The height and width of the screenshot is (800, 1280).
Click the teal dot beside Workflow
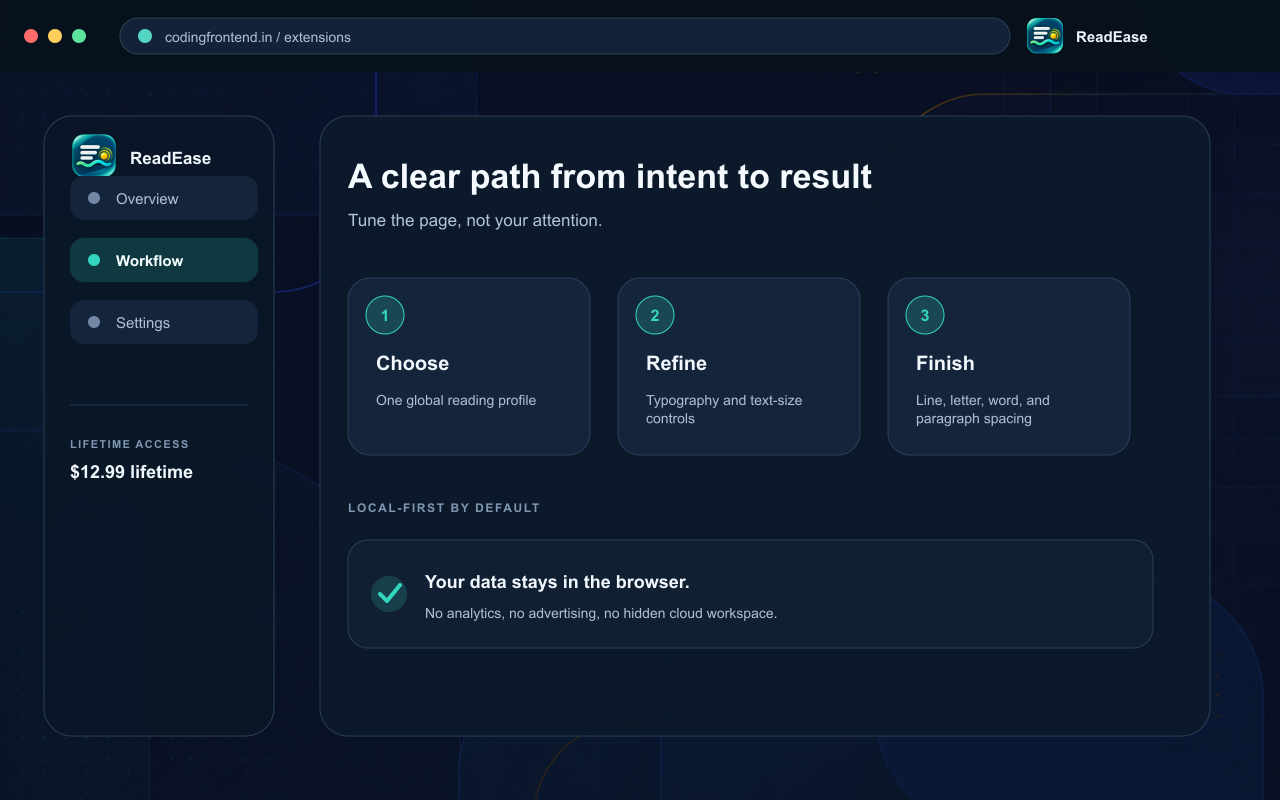pyautogui.click(x=94, y=260)
